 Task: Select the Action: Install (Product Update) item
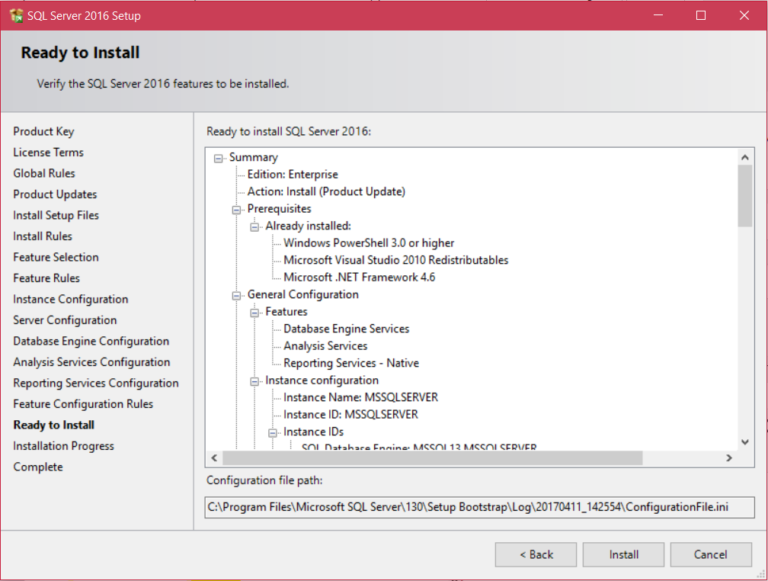pyautogui.click(x=326, y=192)
